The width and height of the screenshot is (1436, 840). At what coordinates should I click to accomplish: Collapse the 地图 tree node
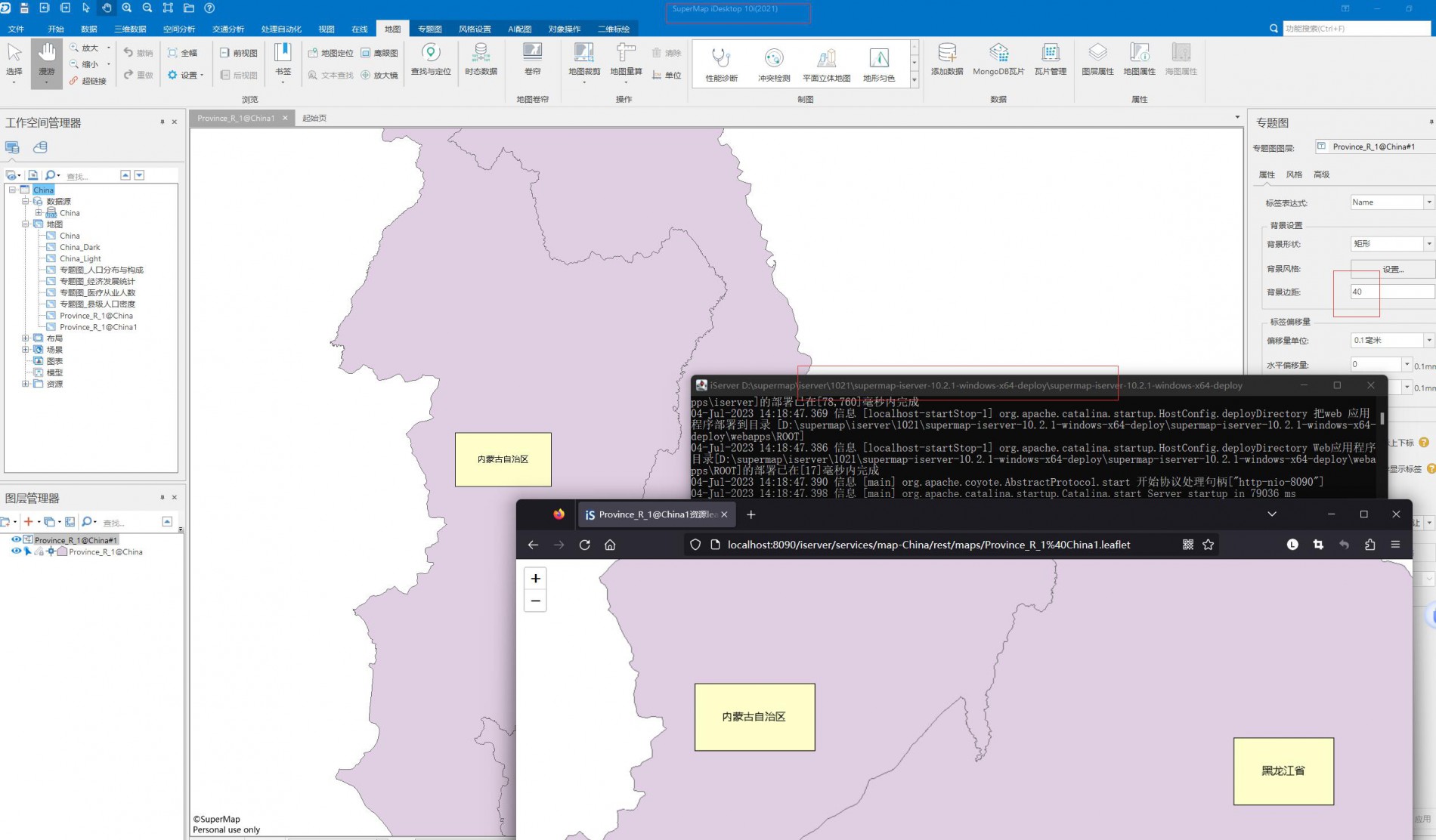(x=26, y=224)
